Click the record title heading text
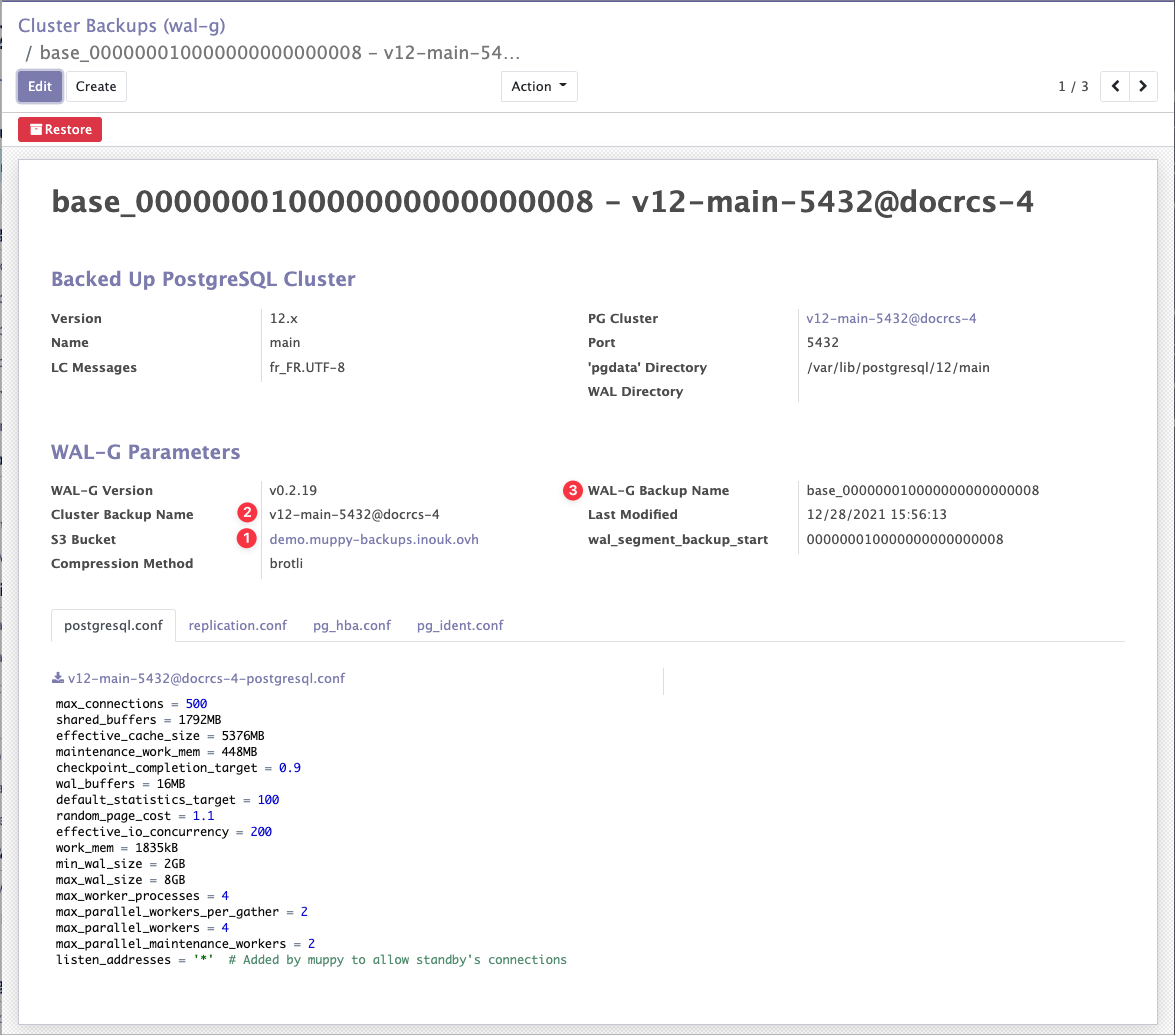The height and width of the screenshot is (1035, 1175). click(542, 203)
